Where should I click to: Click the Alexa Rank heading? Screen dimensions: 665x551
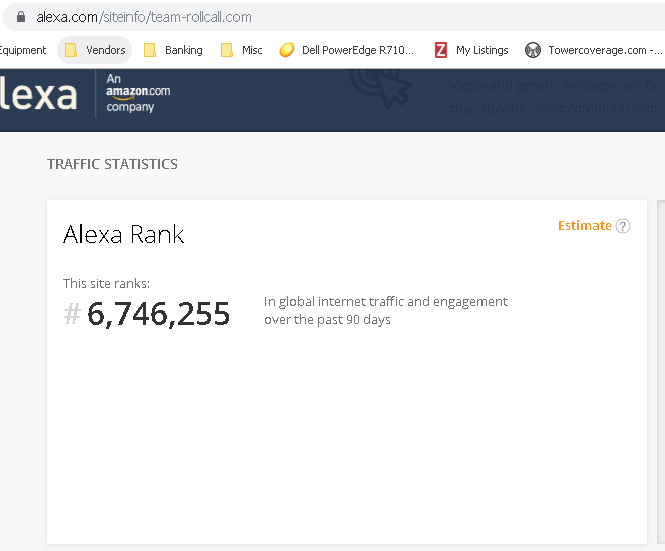(123, 235)
